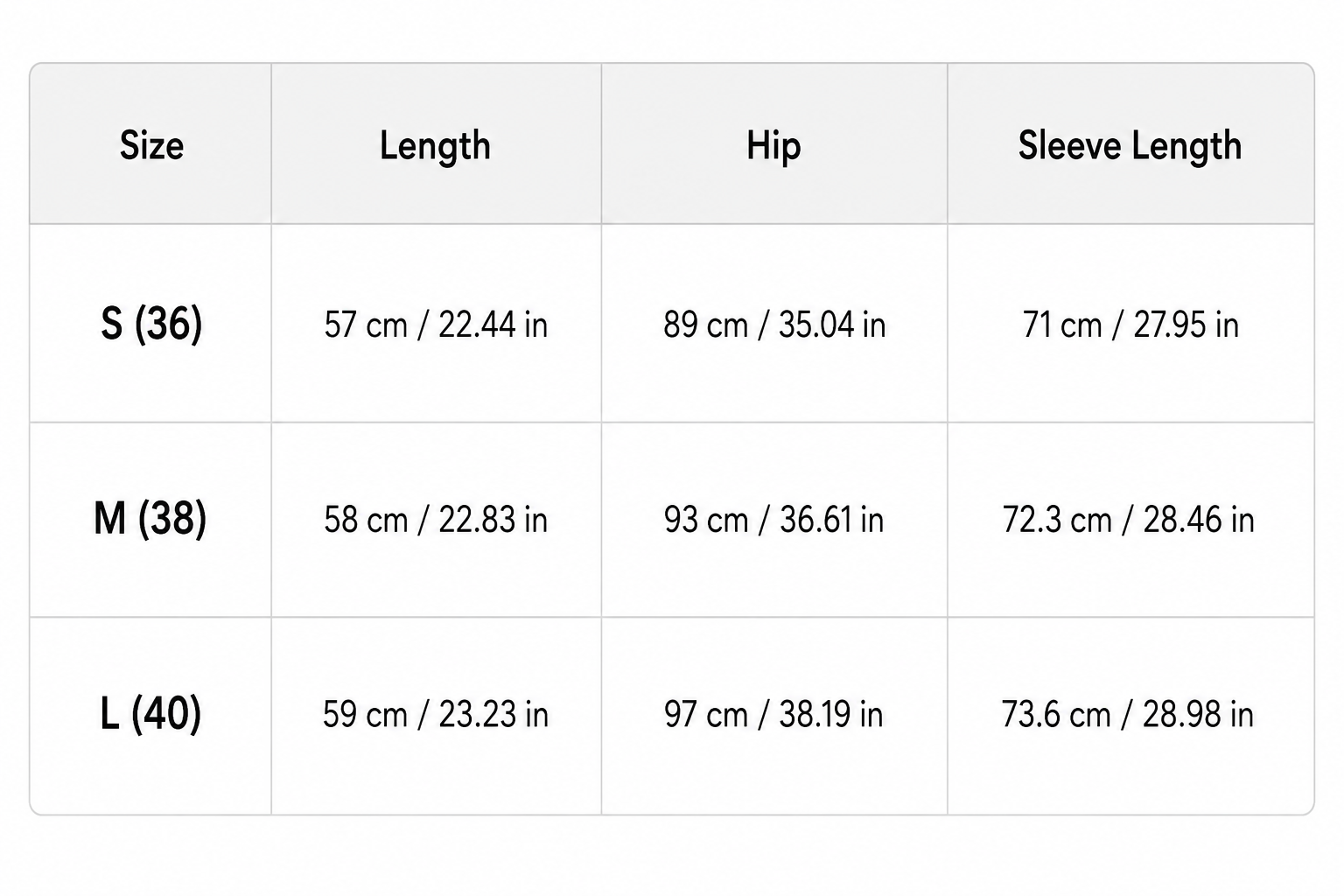Click the Hip column header
1344x896 pixels.
click(773, 146)
